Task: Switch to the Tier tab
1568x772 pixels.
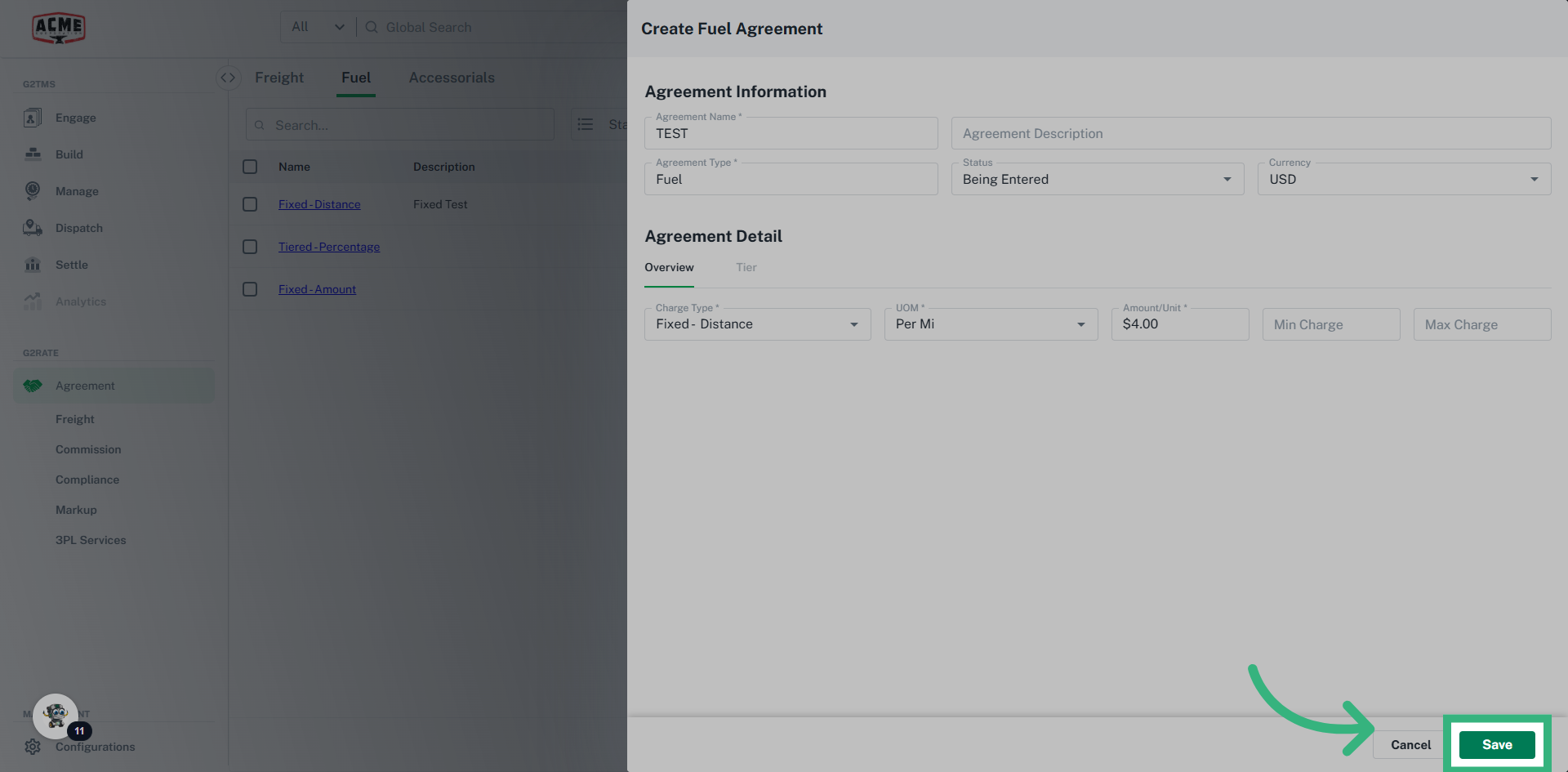Action: 746,268
